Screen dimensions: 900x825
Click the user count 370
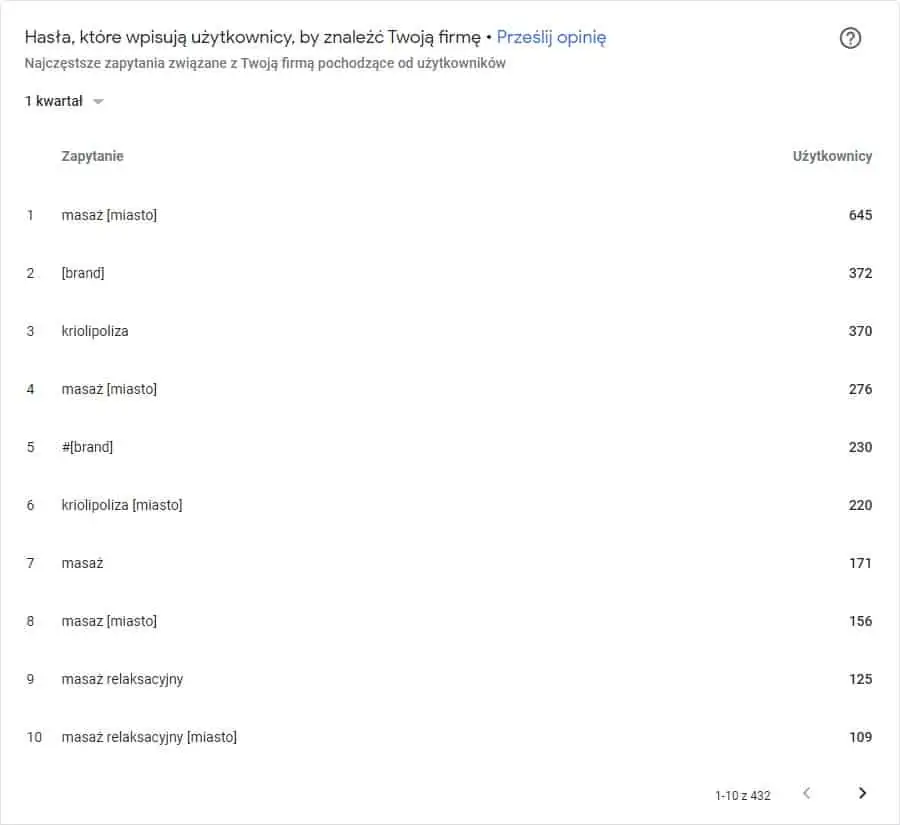click(x=860, y=331)
